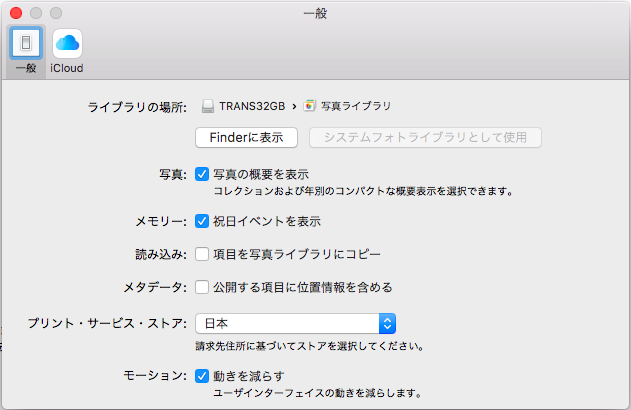Open the プリント・サービス・ストア dropdown showing 日本
This screenshot has width=631, height=410.
pos(296,323)
